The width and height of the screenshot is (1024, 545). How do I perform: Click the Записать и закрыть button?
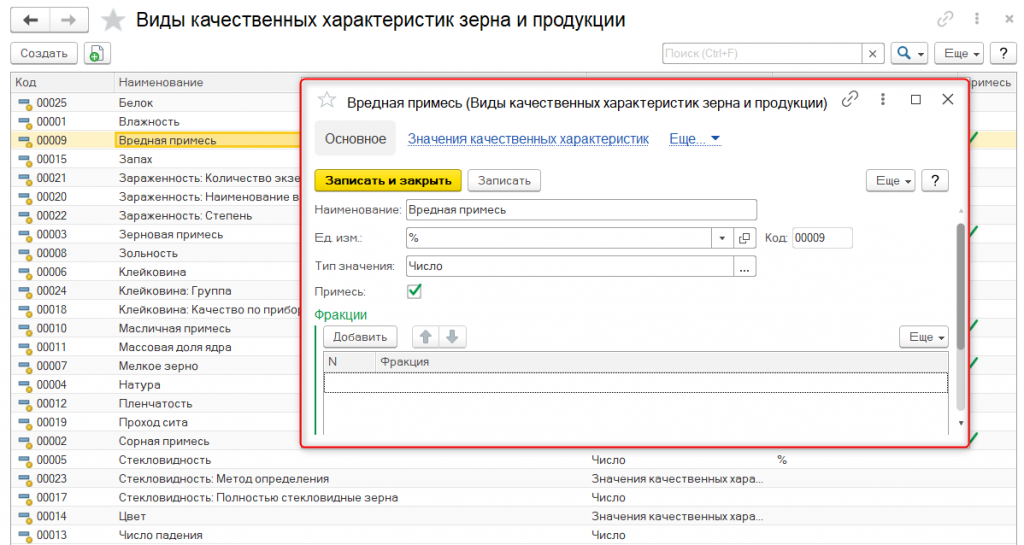(388, 180)
